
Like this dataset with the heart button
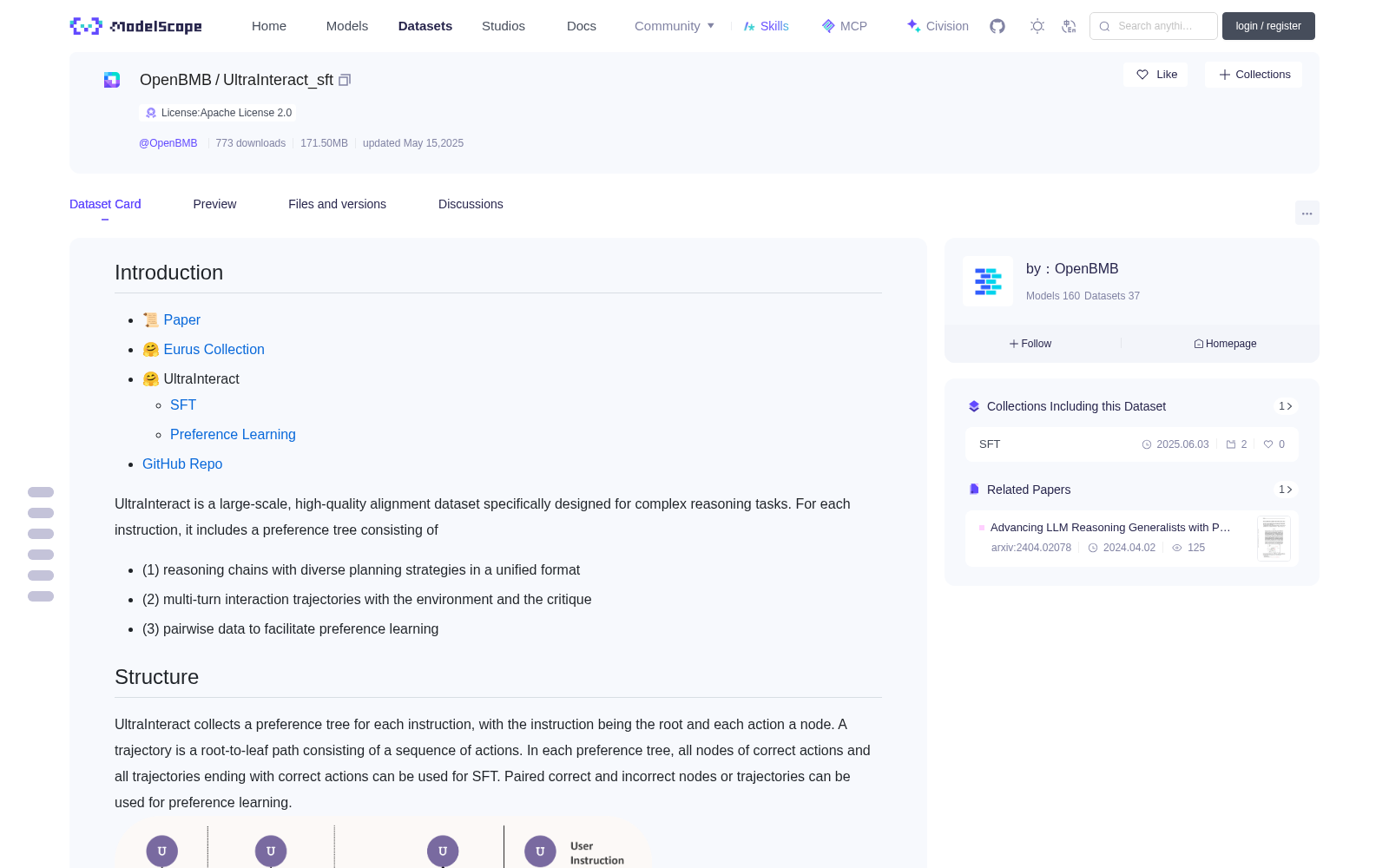[1155, 75]
